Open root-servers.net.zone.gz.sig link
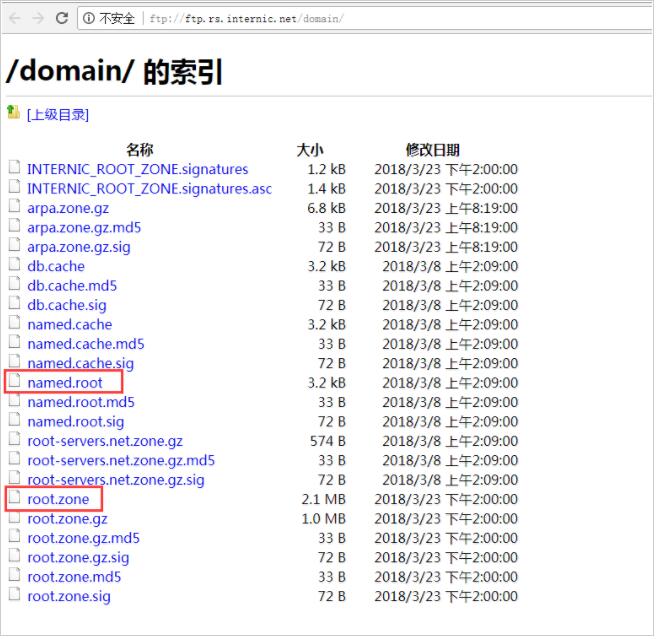Image resolution: width=656 pixels, height=639 pixels. click(116, 480)
